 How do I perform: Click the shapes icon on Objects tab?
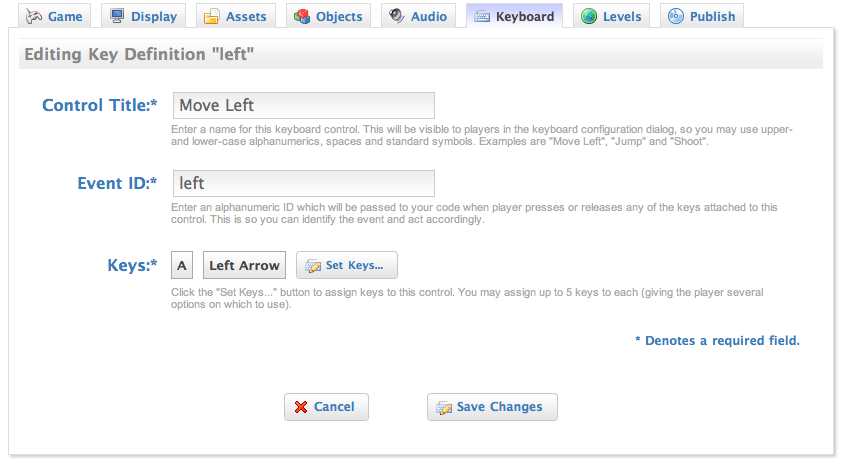coord(302,16)
